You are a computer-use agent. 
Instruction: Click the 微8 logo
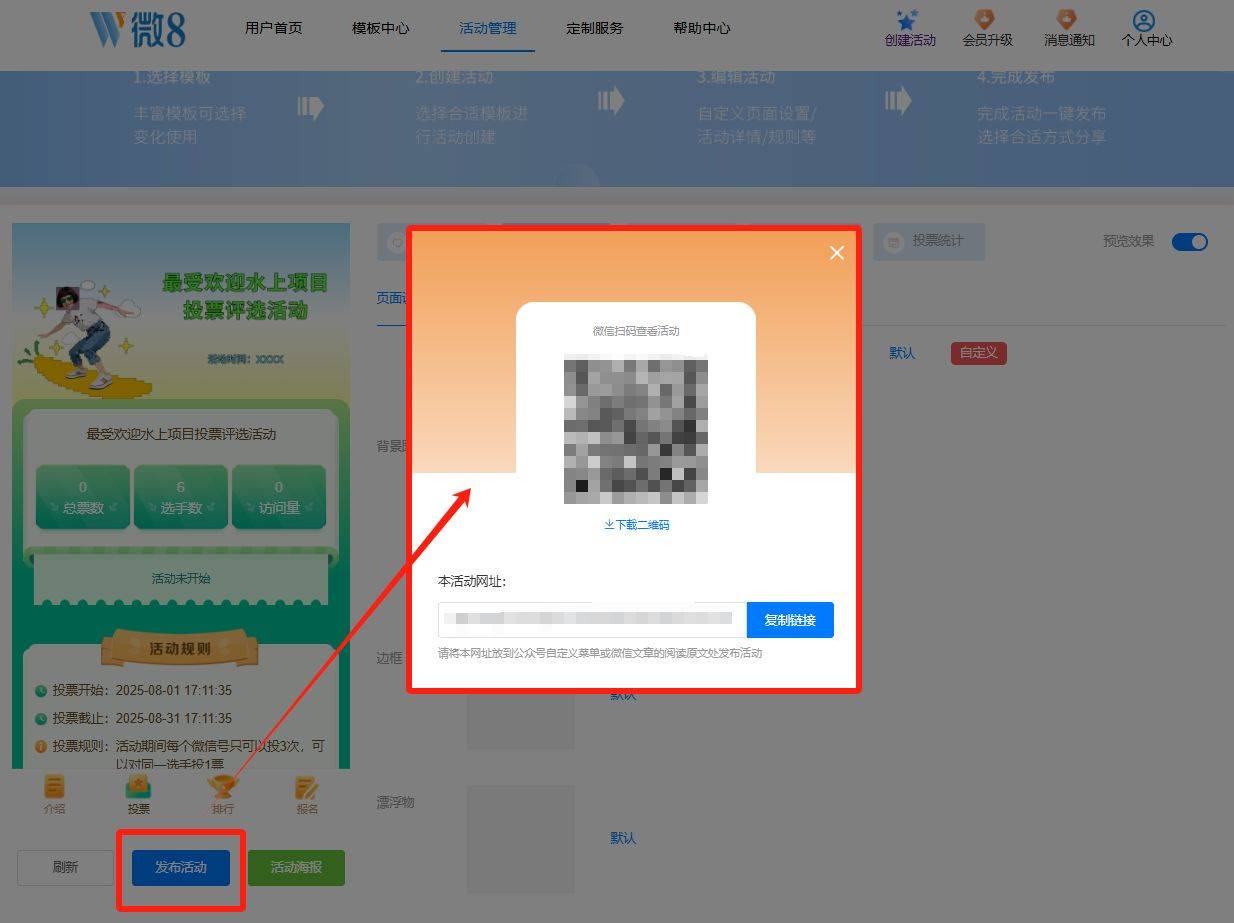(x=137, y=29)
